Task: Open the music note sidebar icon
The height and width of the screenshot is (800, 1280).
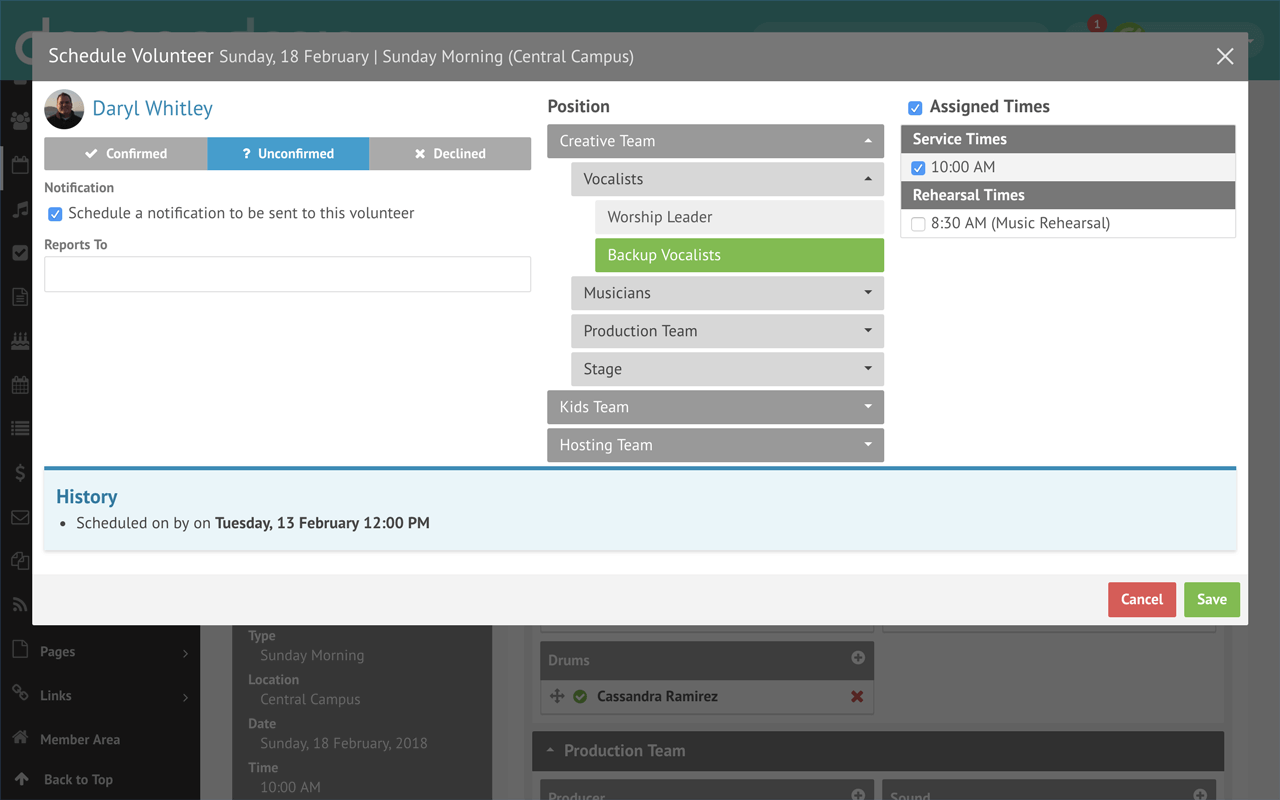Action: (x=20, y=209)
